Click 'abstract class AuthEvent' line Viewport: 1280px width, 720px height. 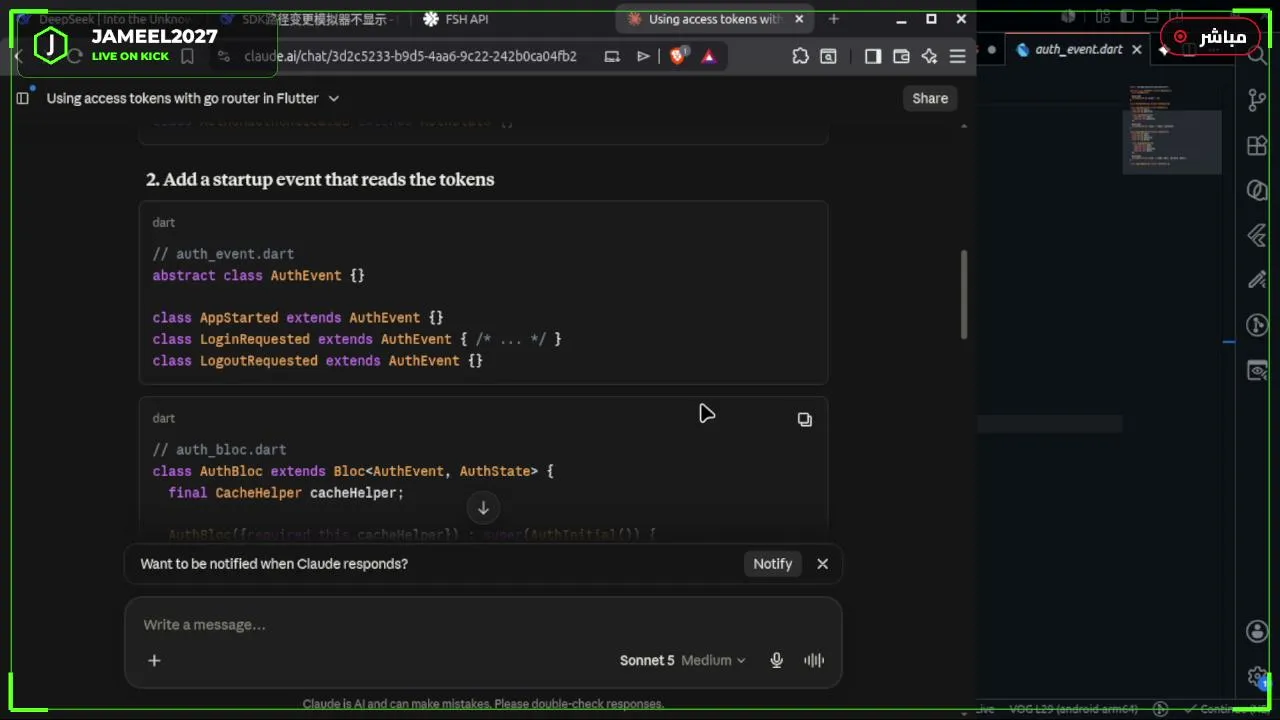pos(259,275)
